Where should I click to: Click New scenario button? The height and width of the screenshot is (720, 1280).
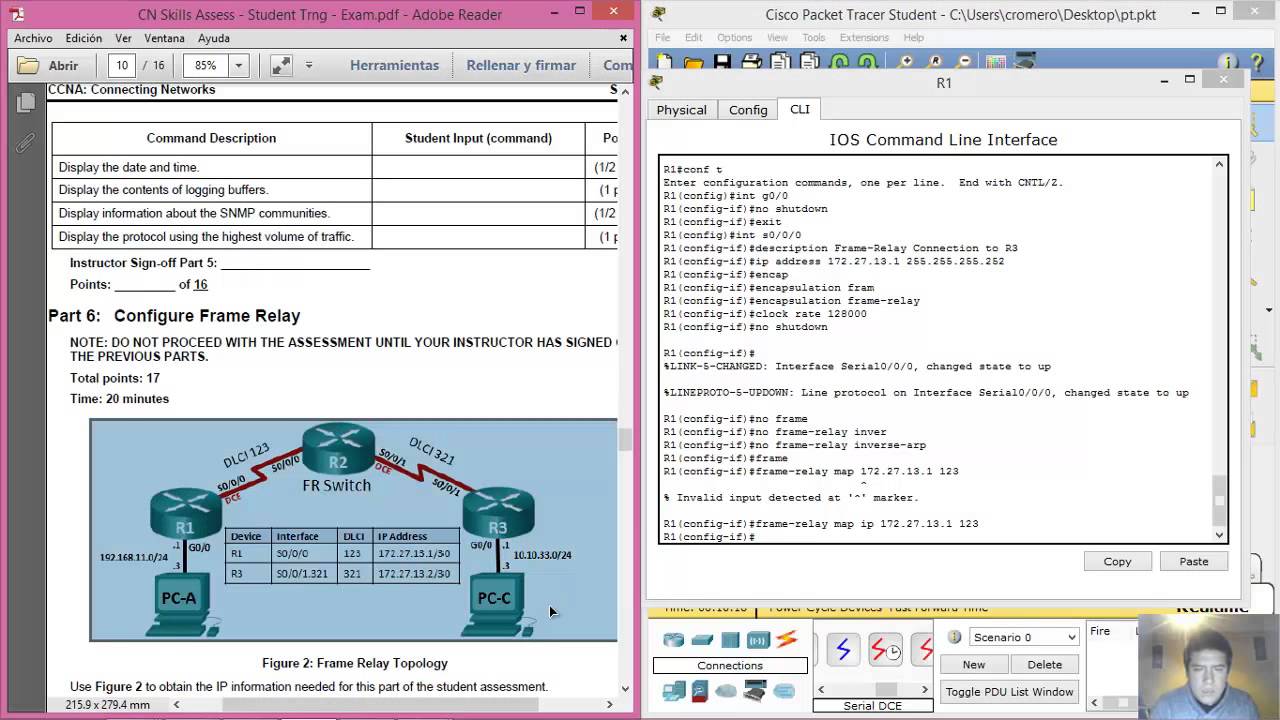(973, 664)
